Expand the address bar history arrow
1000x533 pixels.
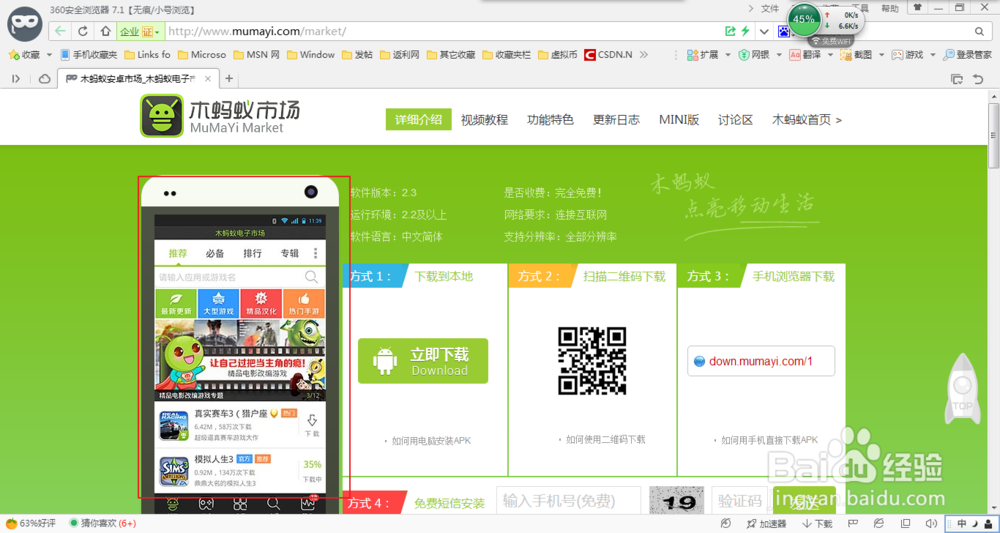pyautogui.click(x=763, y=31)
